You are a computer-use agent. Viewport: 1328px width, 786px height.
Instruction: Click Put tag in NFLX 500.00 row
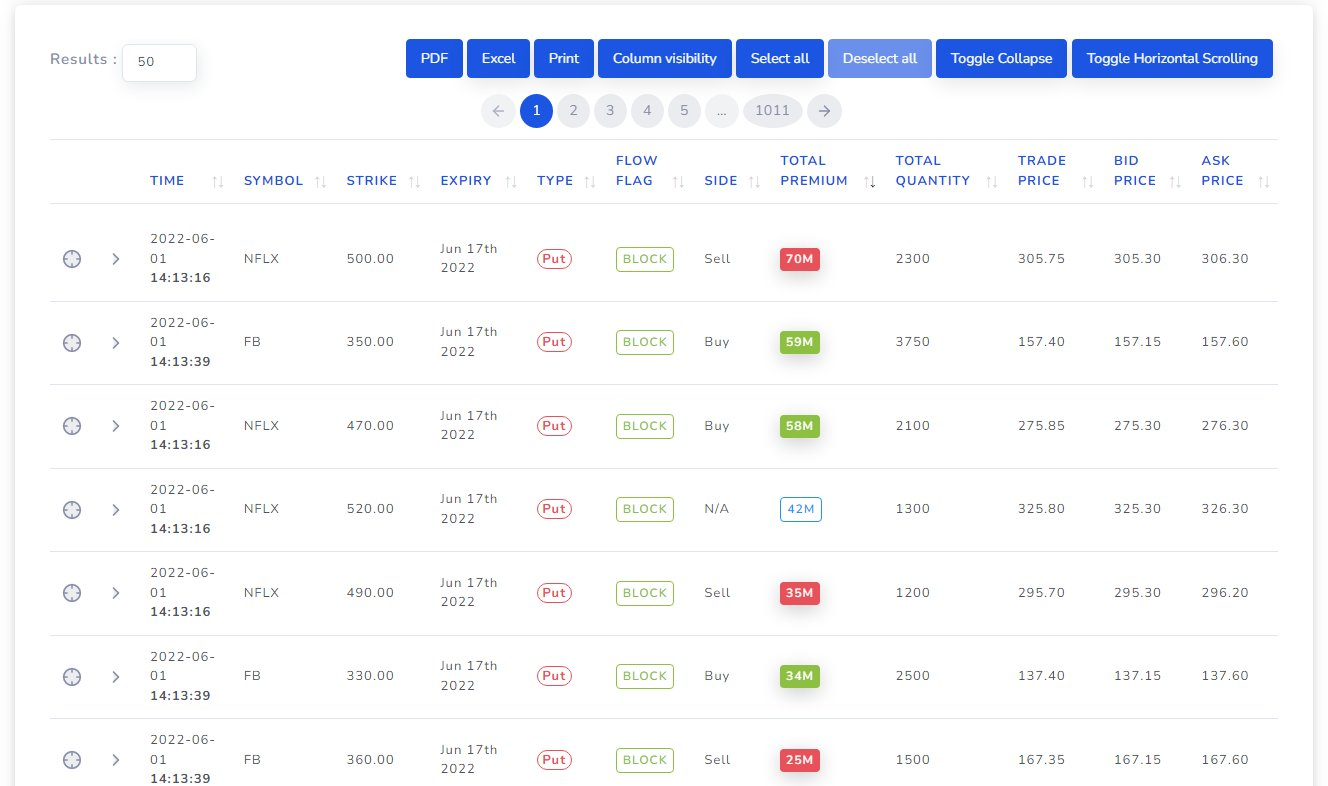(x=555, y=259)
